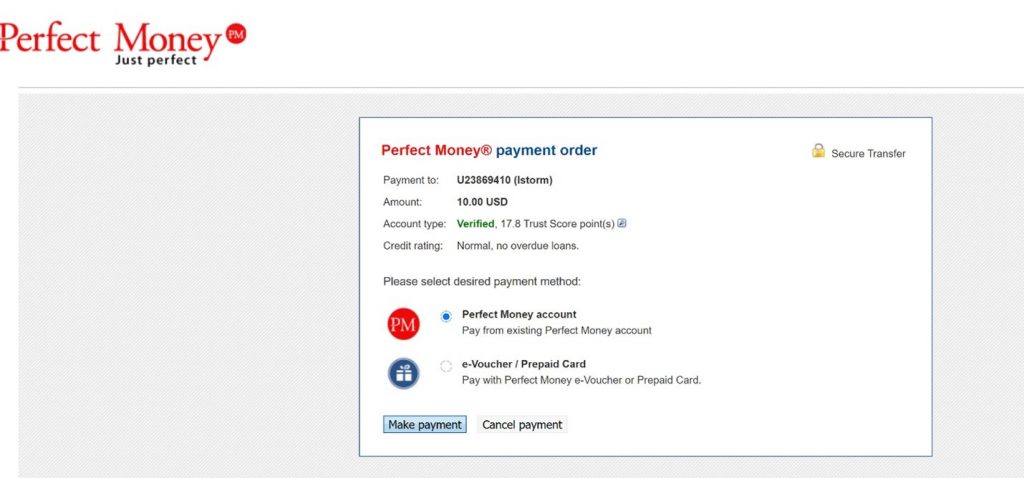Open the Trust Score info icon

point(622,223)
